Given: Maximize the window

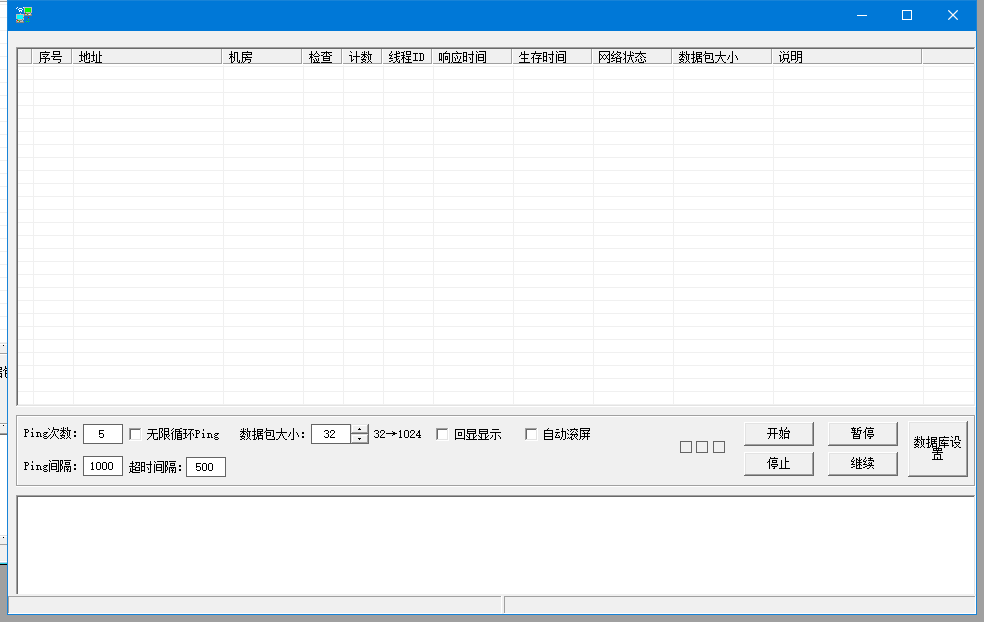Looking at the screenshot, I should 907,15.
